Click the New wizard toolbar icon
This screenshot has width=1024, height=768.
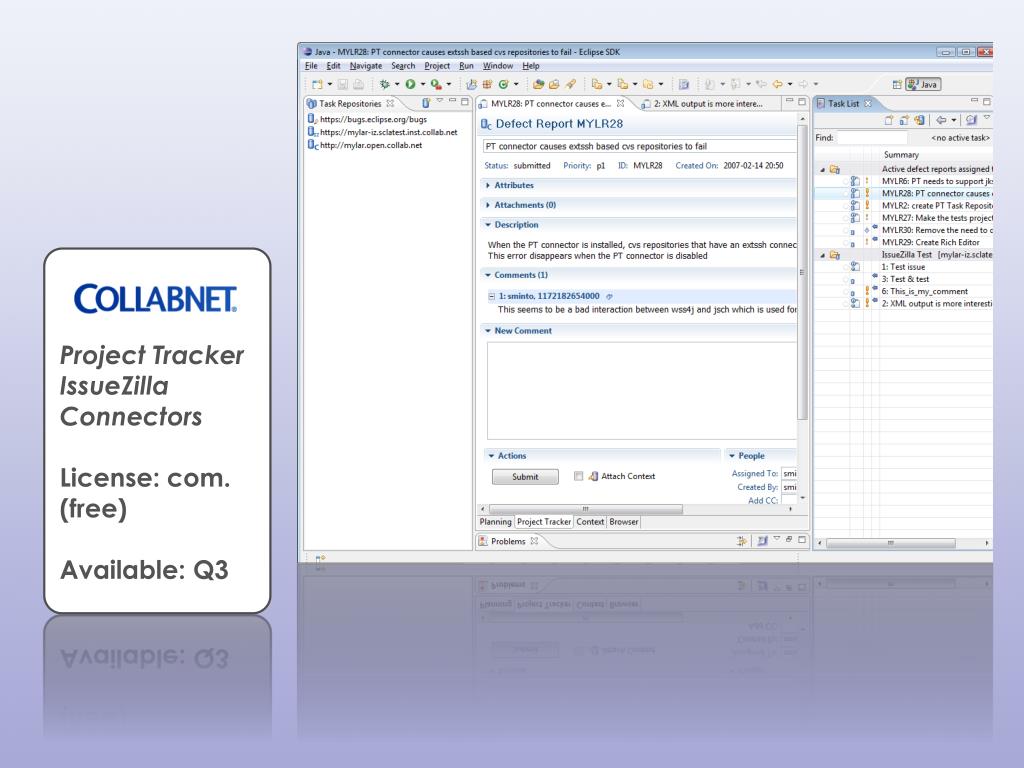(317, 84)
